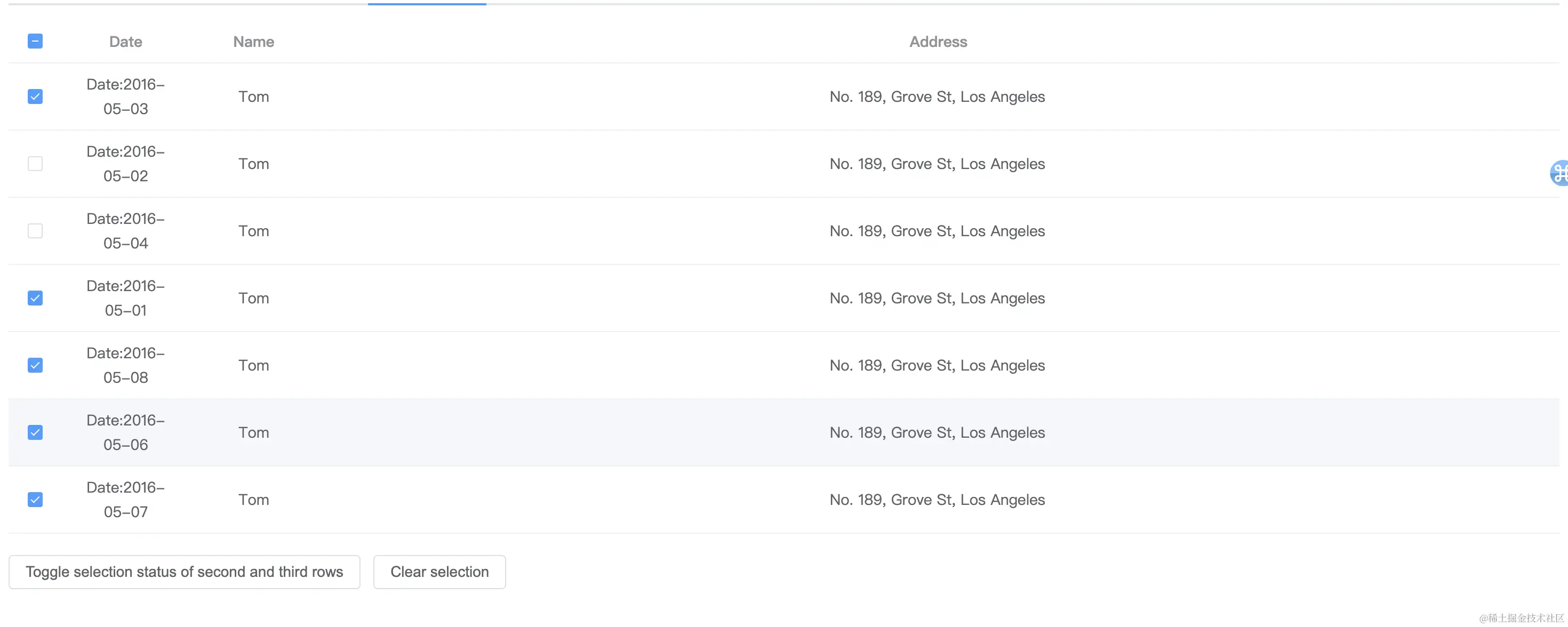The image size is (1568, 627).
Task: Click the Date:2016-05-02 date cell
Action: click(126, 164)
